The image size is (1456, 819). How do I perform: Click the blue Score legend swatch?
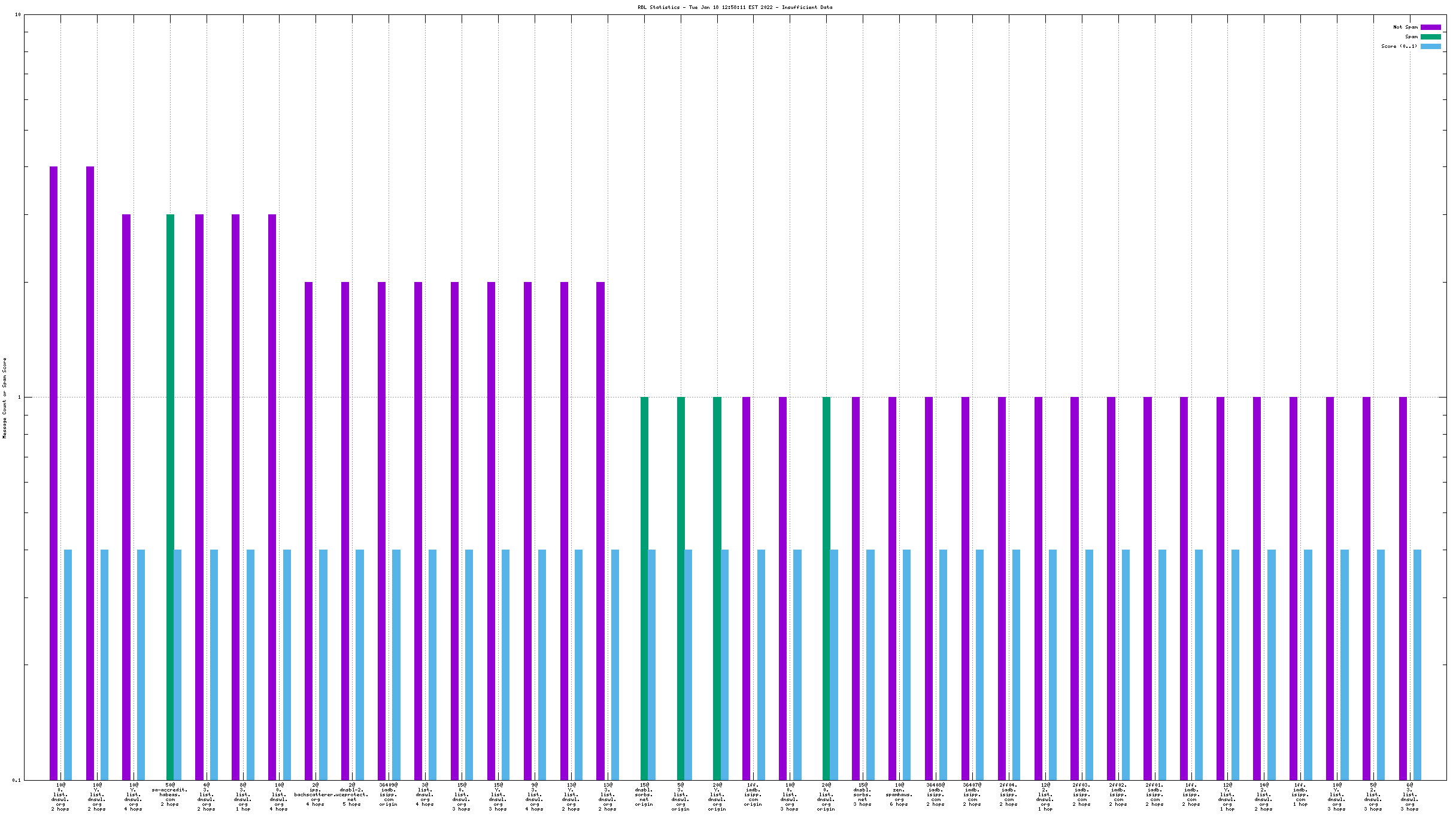coord(1430,46)
